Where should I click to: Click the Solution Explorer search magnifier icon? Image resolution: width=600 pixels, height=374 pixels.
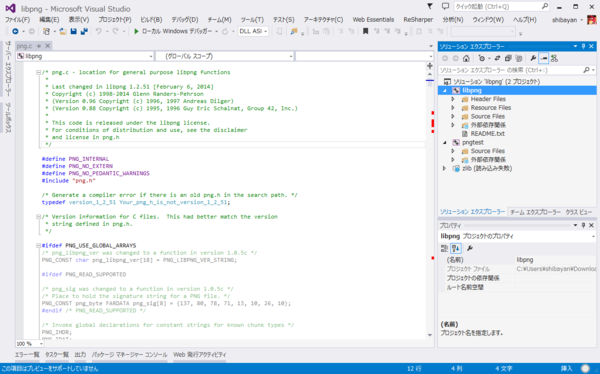point(586,70)
